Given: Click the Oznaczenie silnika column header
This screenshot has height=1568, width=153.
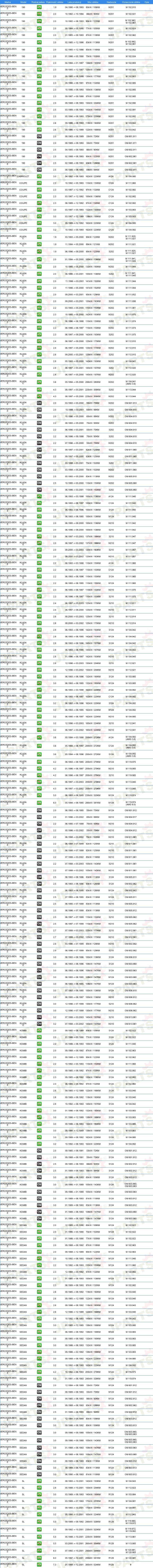Looking at the screenshot, I should point(131,2).
